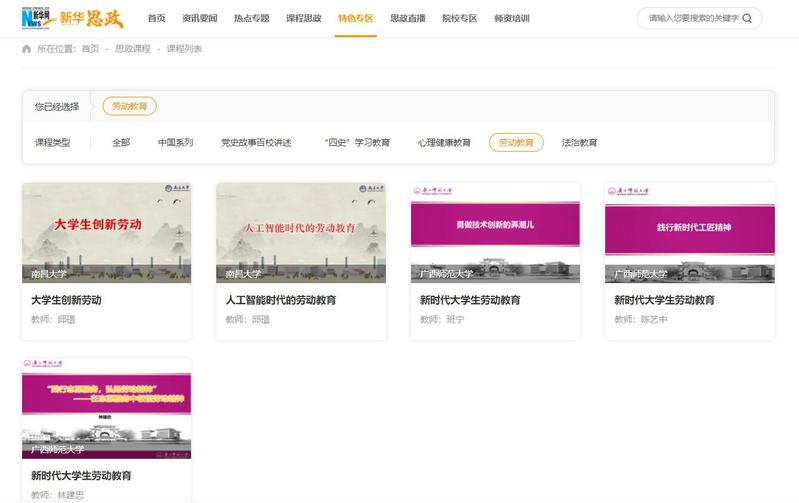Click the home icon in breadcrumb
This screenshot has height=503, width=799.
(x=27, y=49)
